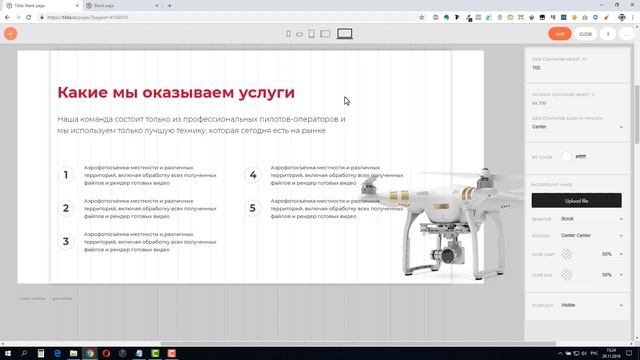This screenshot has height=360, width=640.
Task: Open the help question mark button
Action: pyautogui.click(x=608, y=34)
